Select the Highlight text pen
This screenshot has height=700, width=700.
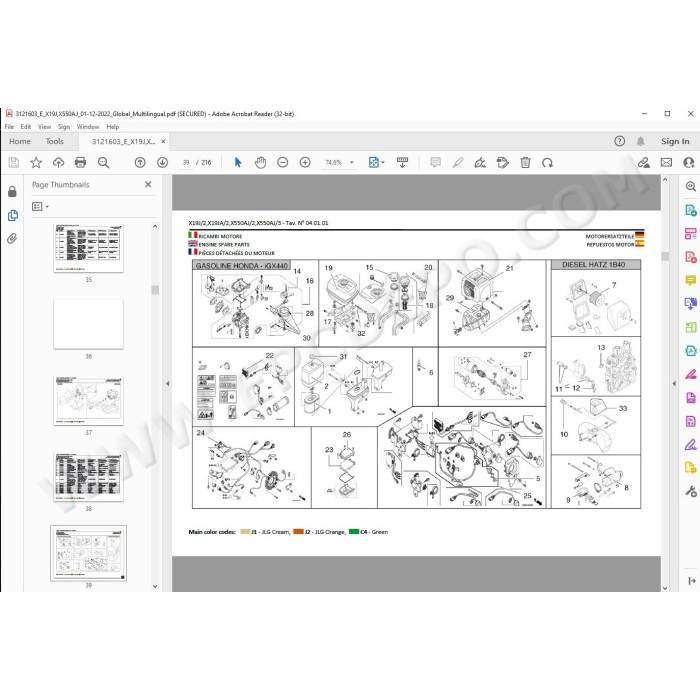[458, 162]
